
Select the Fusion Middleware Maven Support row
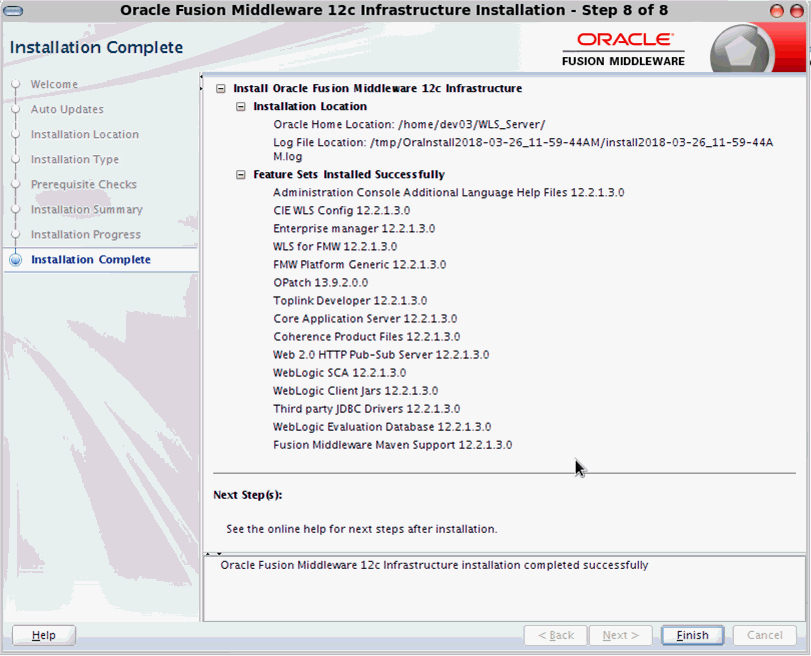point(393,445)
